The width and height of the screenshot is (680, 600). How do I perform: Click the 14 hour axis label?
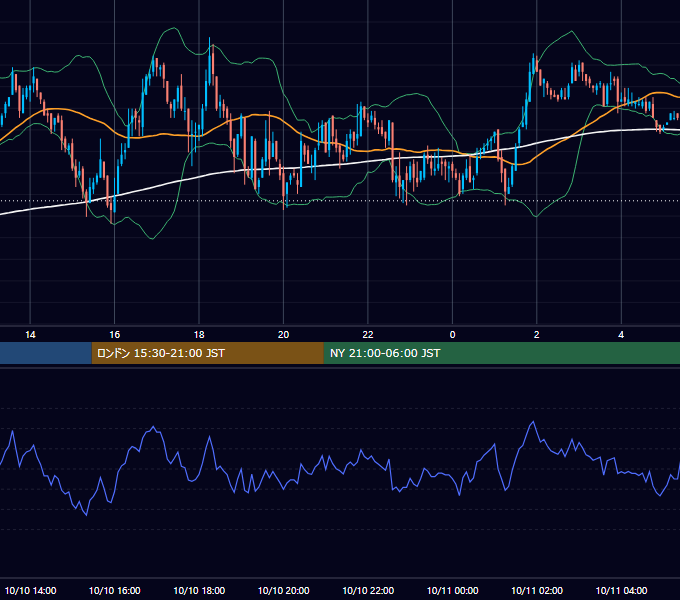[30, 335]
